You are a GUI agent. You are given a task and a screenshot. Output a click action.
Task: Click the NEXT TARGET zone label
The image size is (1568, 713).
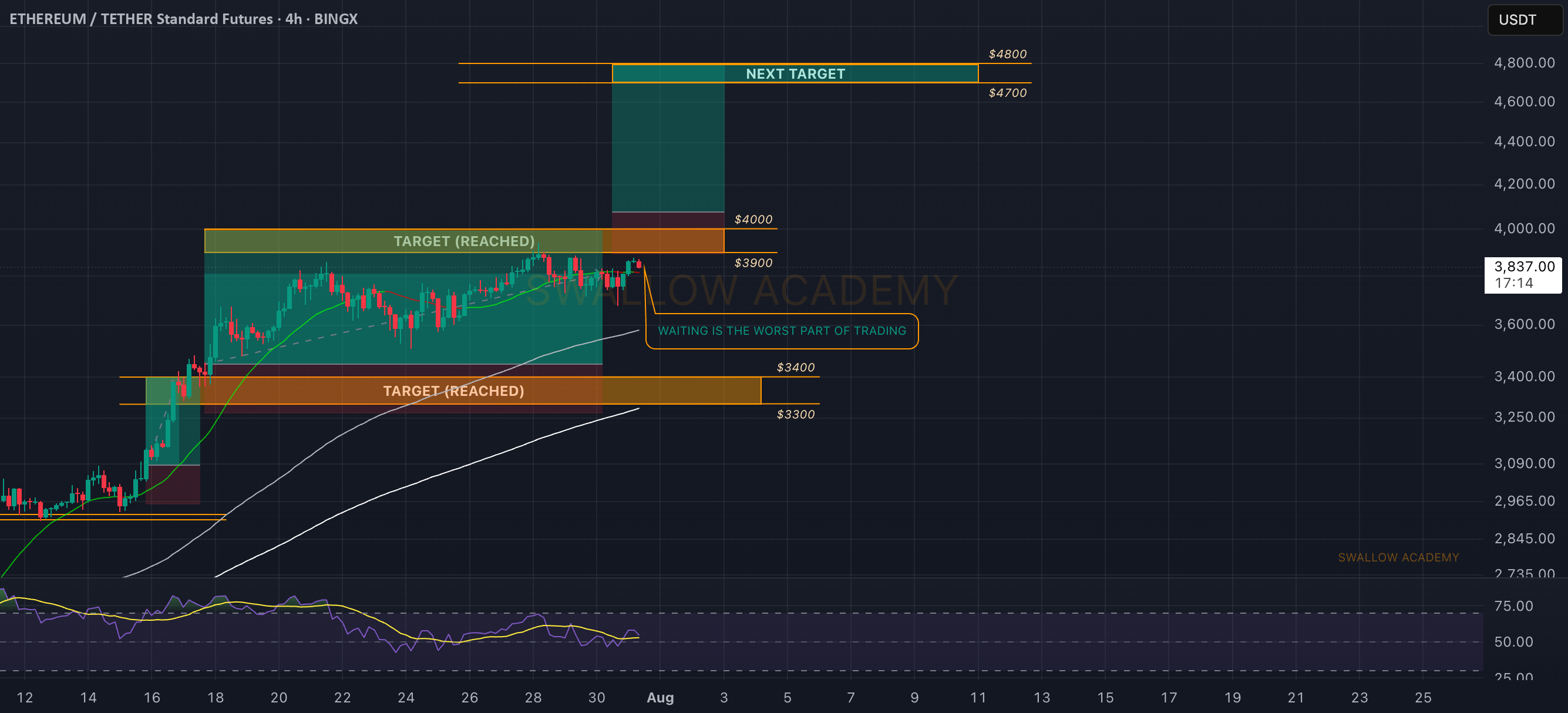(795, 73)
